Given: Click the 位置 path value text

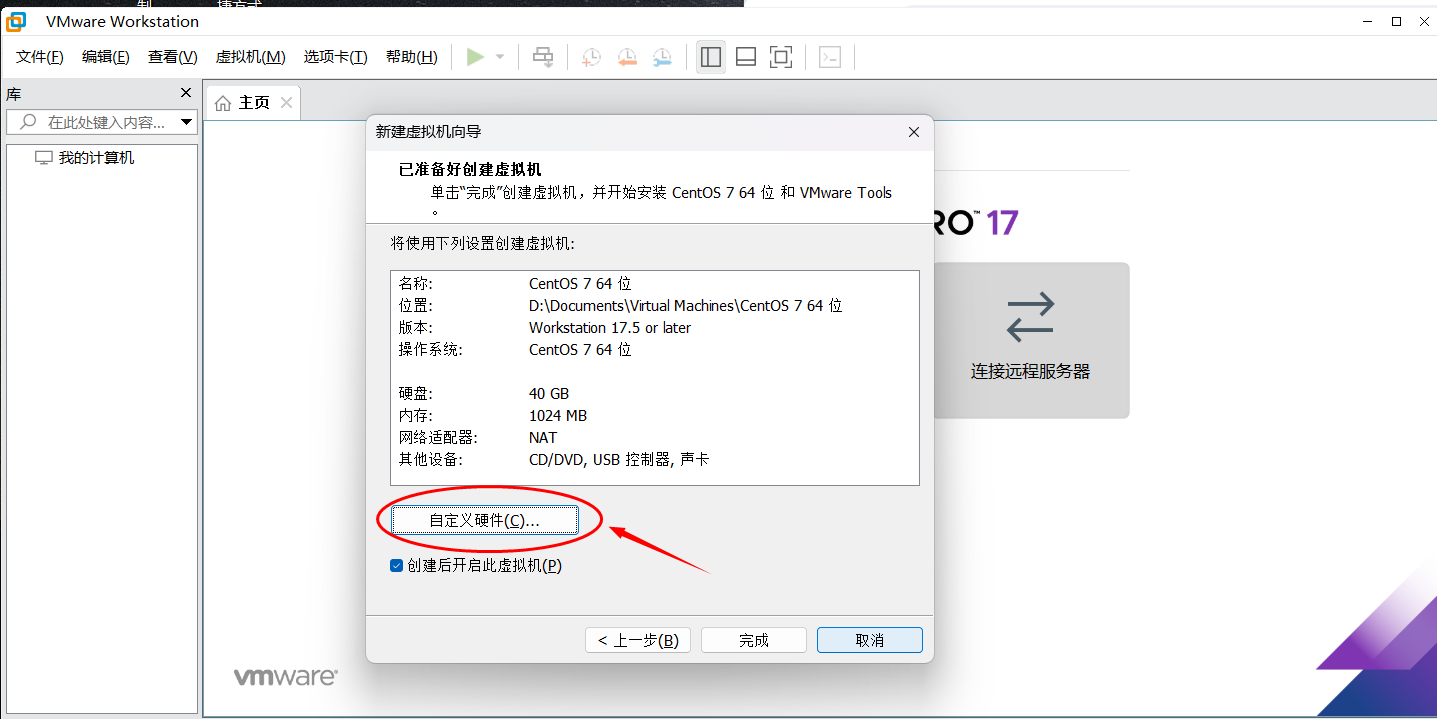Looking at the screenshot, I should (x=686, y=306).
